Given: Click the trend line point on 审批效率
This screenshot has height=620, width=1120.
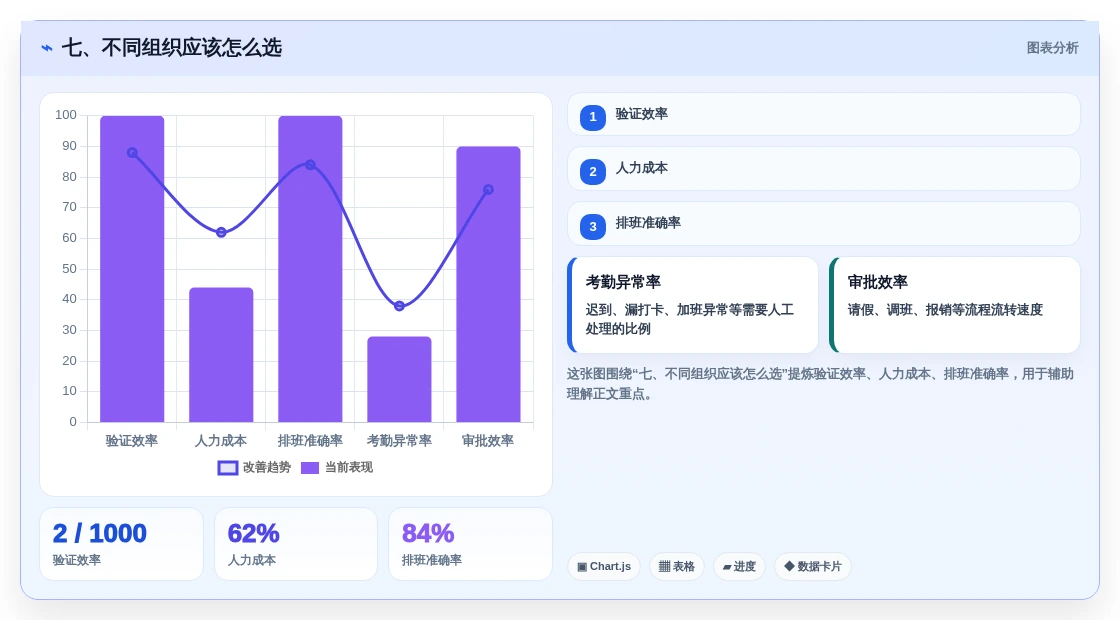Looking at the screenshot, I should pyautogui.click(x=489, y=190).
